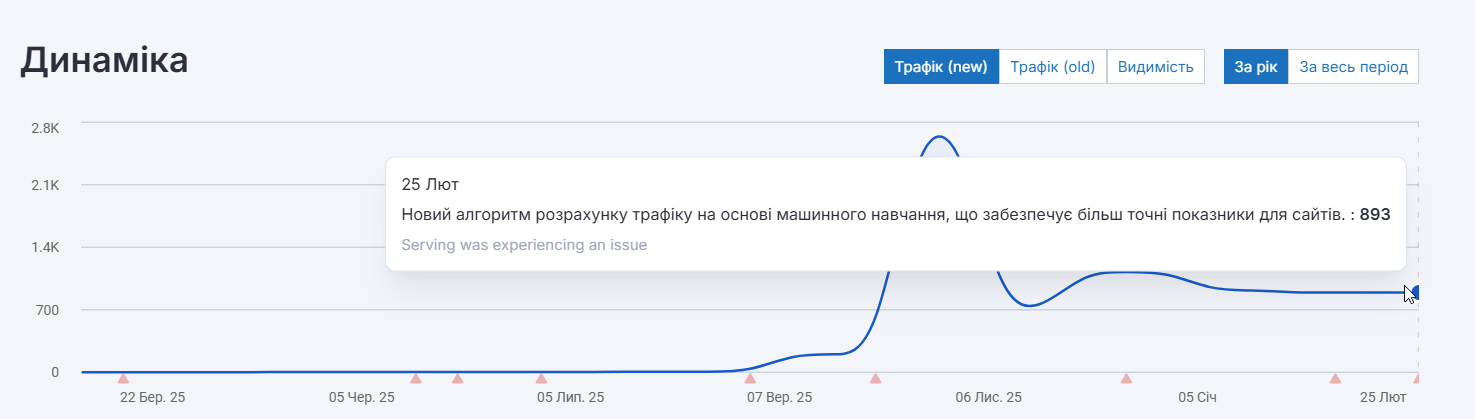
Task: Click the last triangle marker at chart's right edge
Action: point(1417,378)
